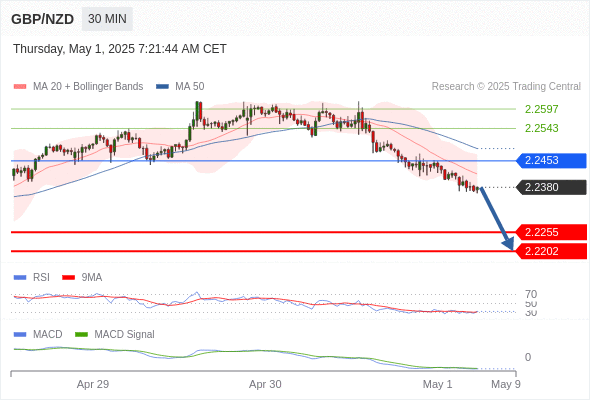Click the MA 50 legend label
590x400 pixels.
[190, 87]
